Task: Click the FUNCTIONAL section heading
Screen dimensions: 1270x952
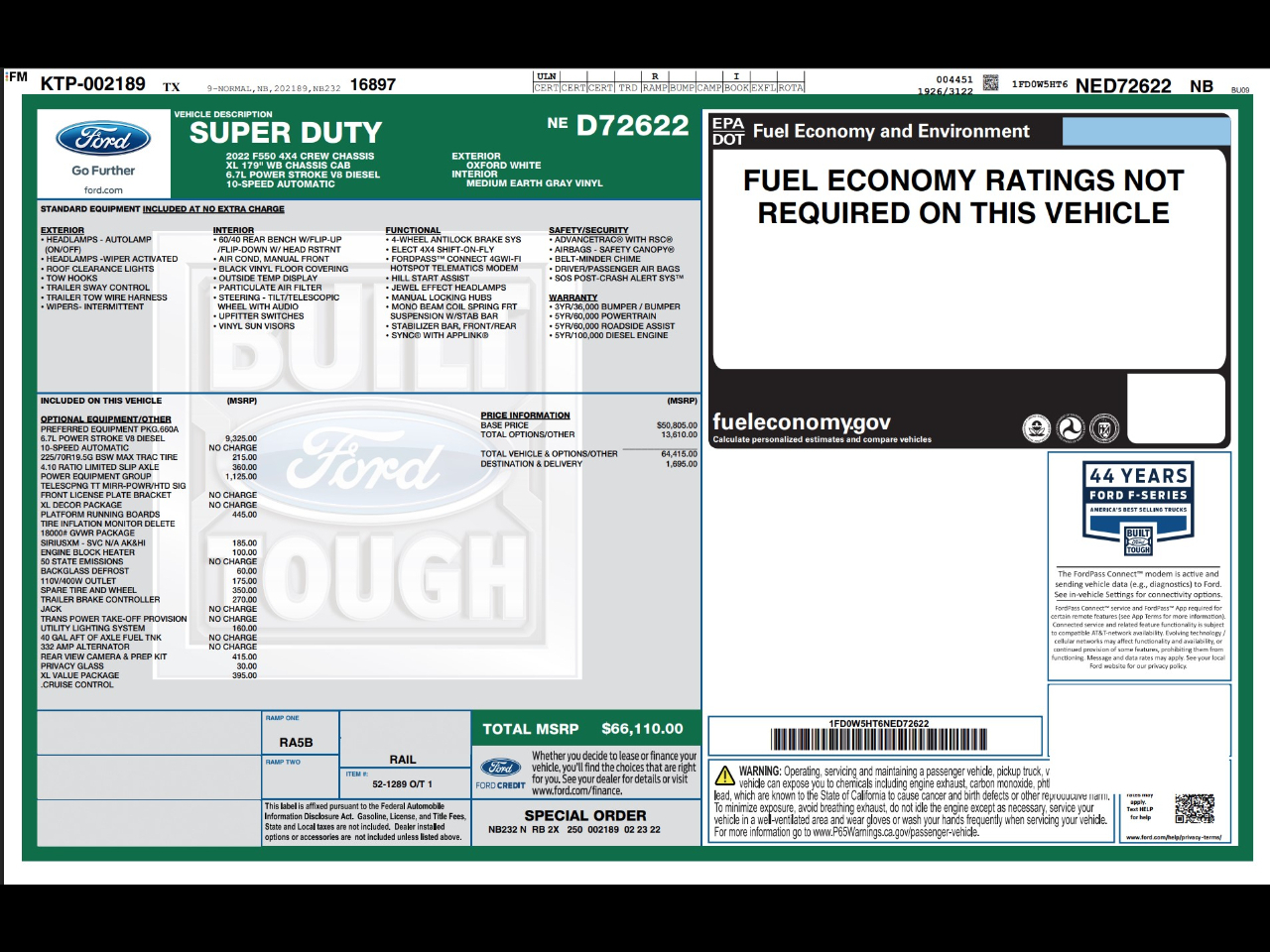Action: click(x=413, y=230)
